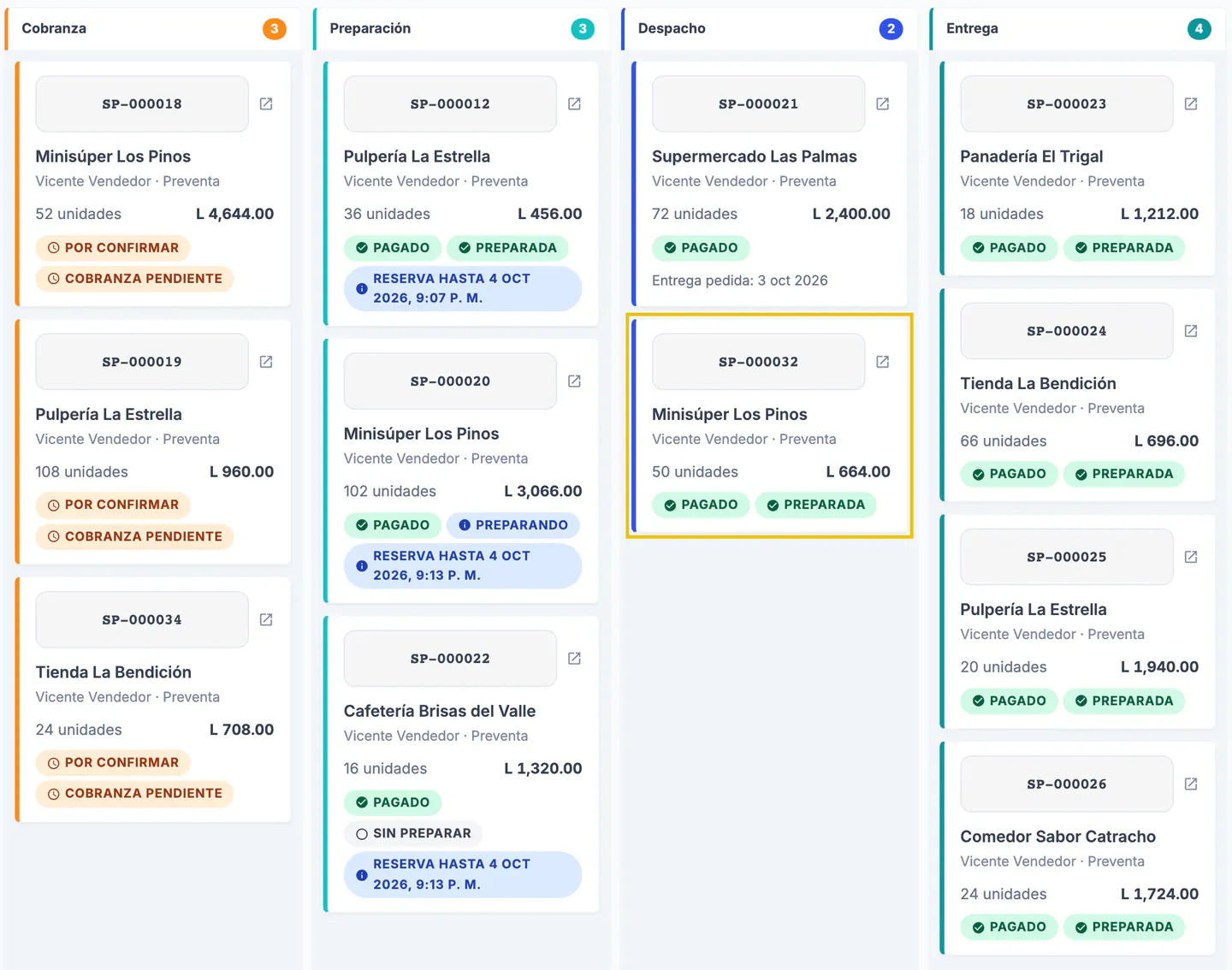Click 'Panadería El Trigal' customer name
1232x970 pixels.
(x=1031, y=157)
